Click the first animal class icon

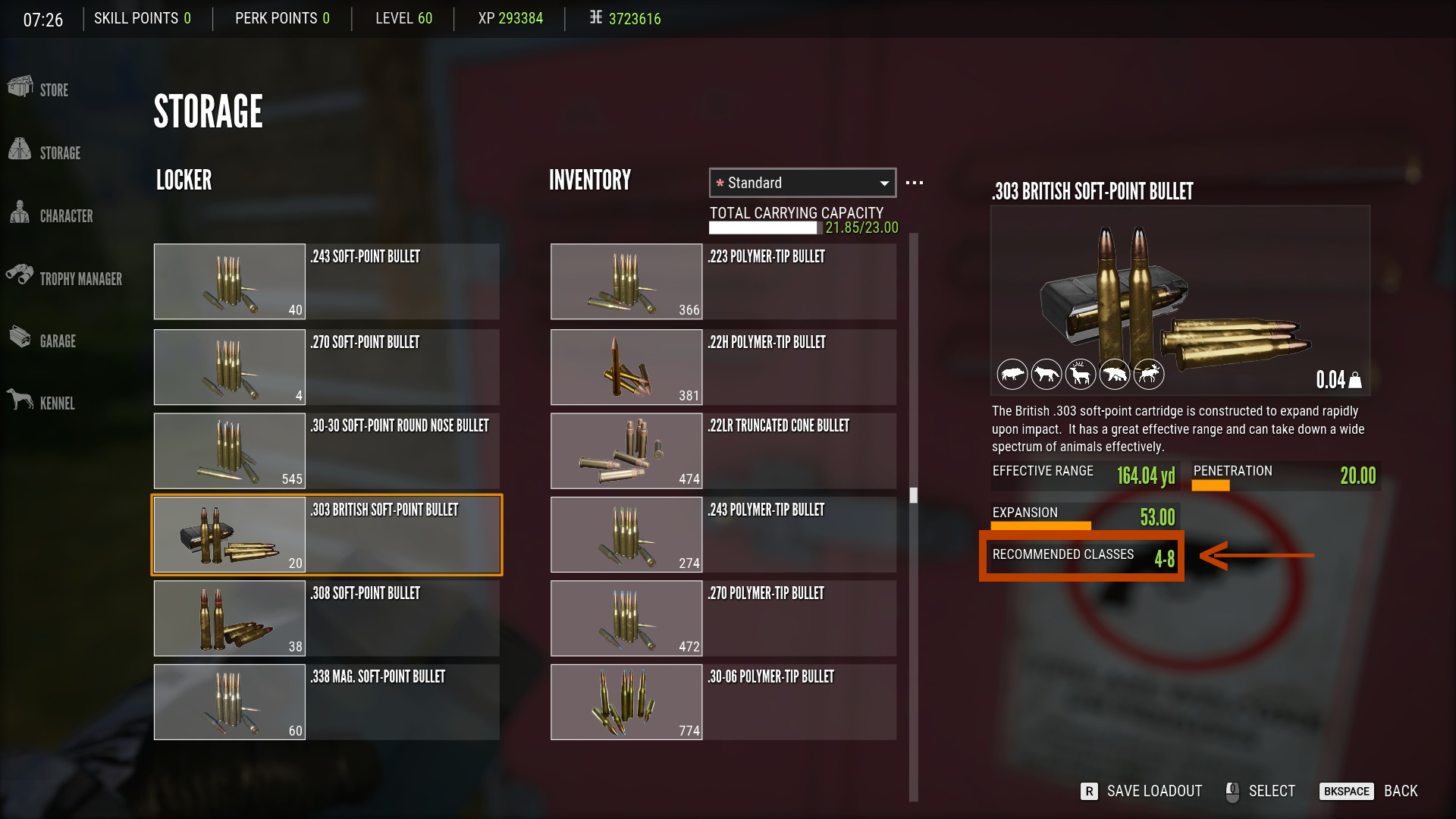point(1012,374)
